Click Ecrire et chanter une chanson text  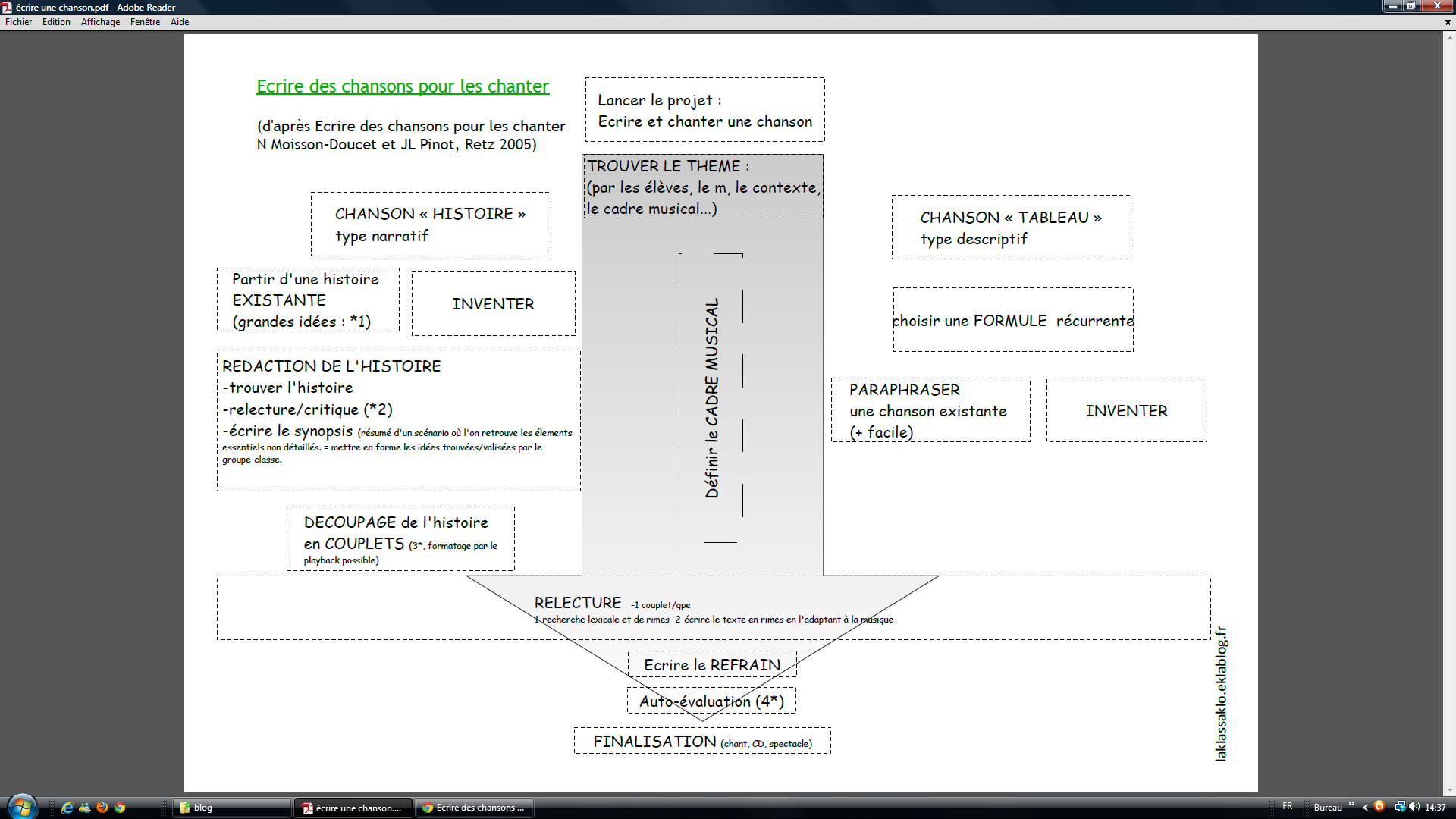[704, 121]
